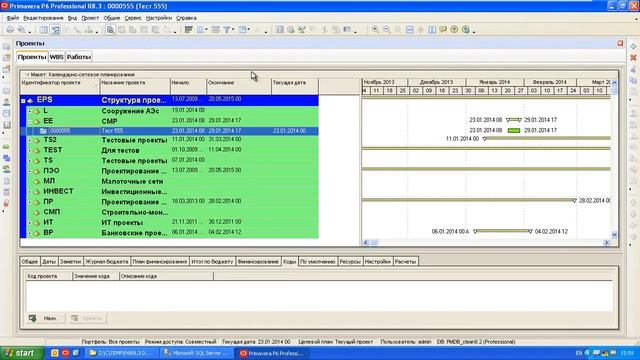Click the Значение кода column header

(x=95, y=276)
